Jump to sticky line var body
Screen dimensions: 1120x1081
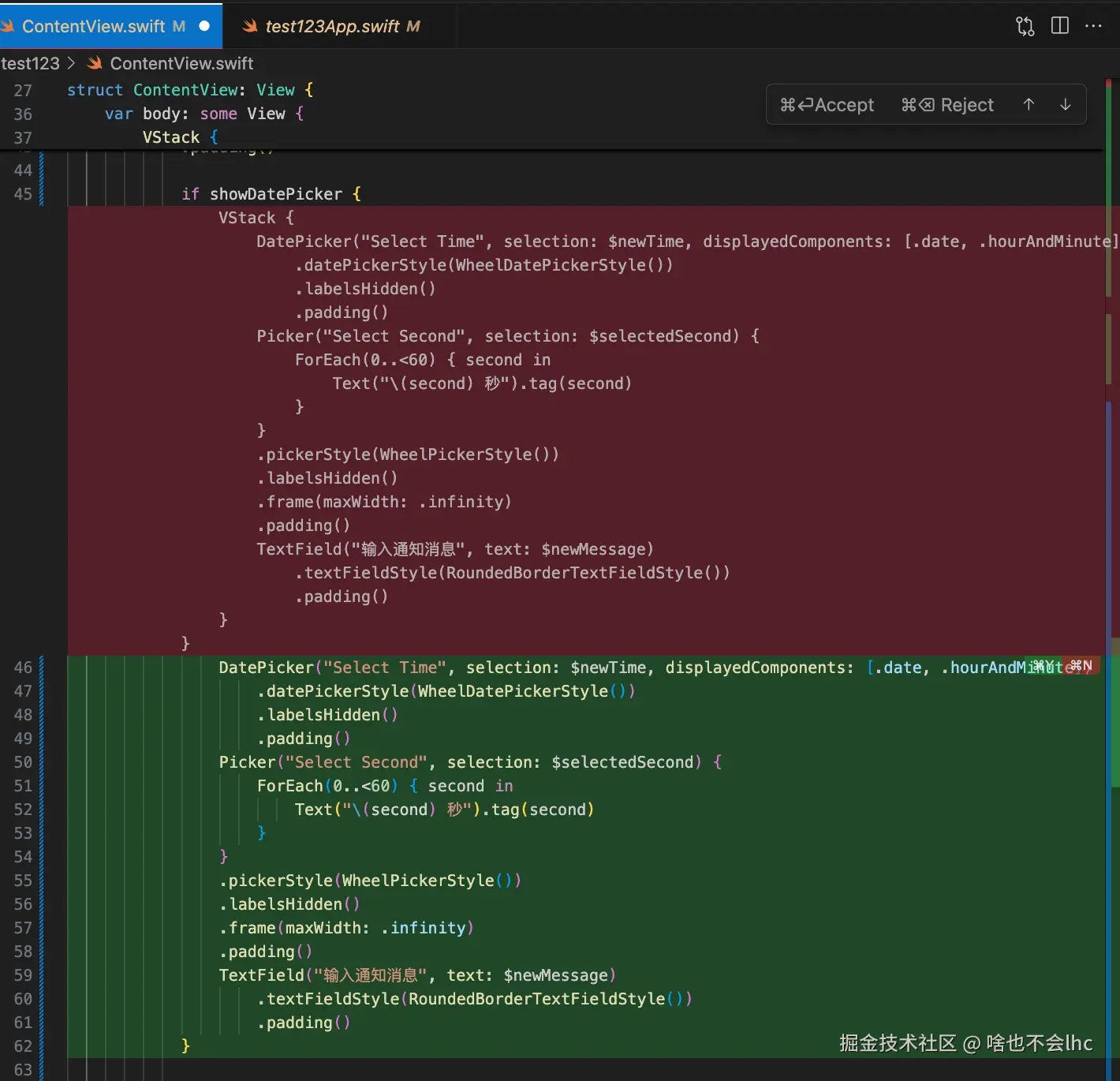(x=203, y=114)
